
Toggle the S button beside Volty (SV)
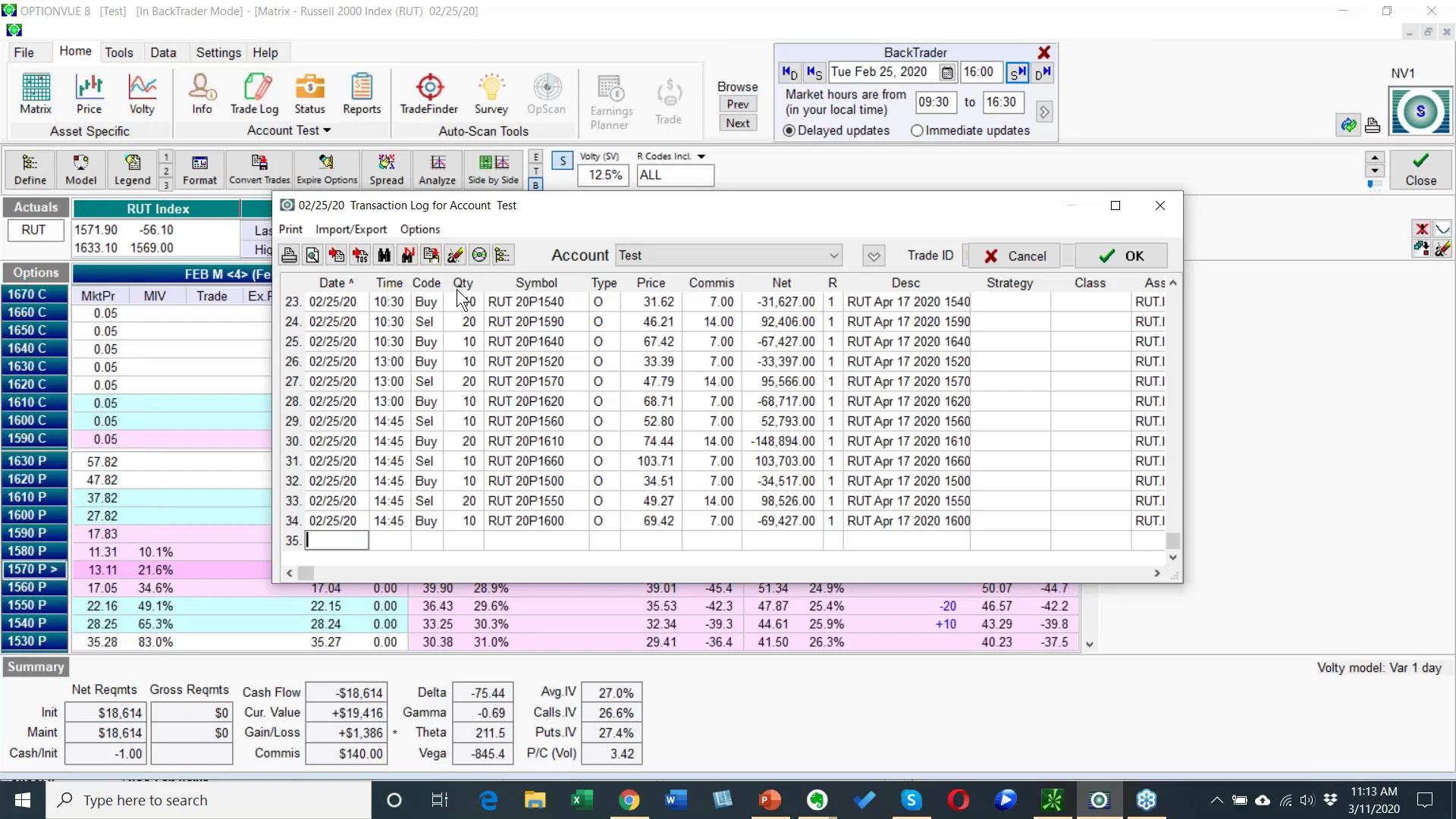coord(563,161)
